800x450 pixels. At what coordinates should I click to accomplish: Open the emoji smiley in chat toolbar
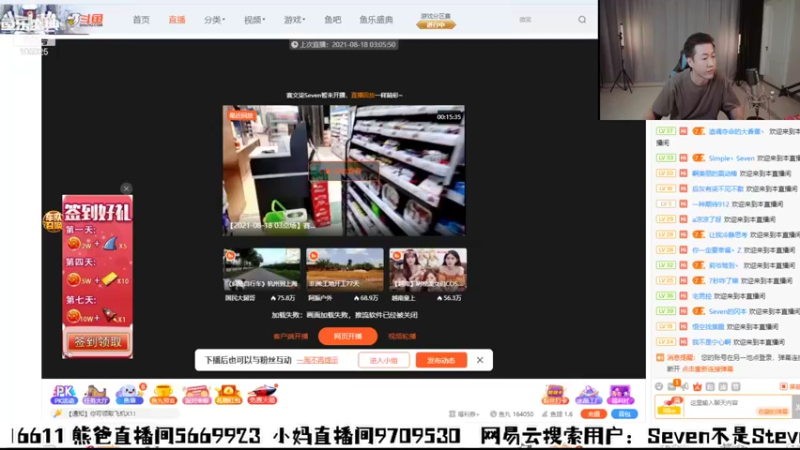click(x=659, y=387)
